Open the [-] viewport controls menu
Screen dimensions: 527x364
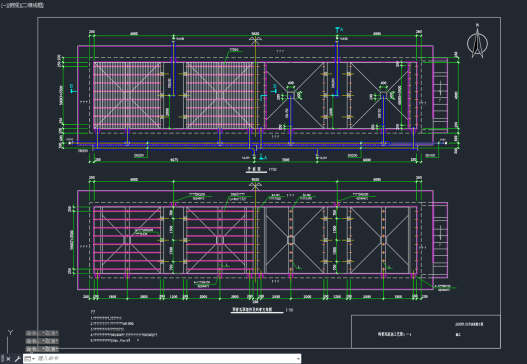[x=3, y=5]
